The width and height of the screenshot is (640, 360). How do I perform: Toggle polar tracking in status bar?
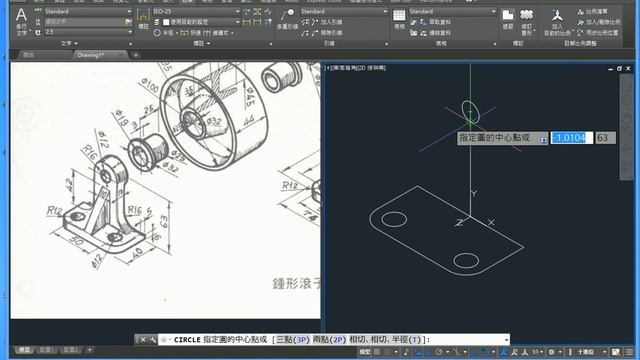pos(439,351)
